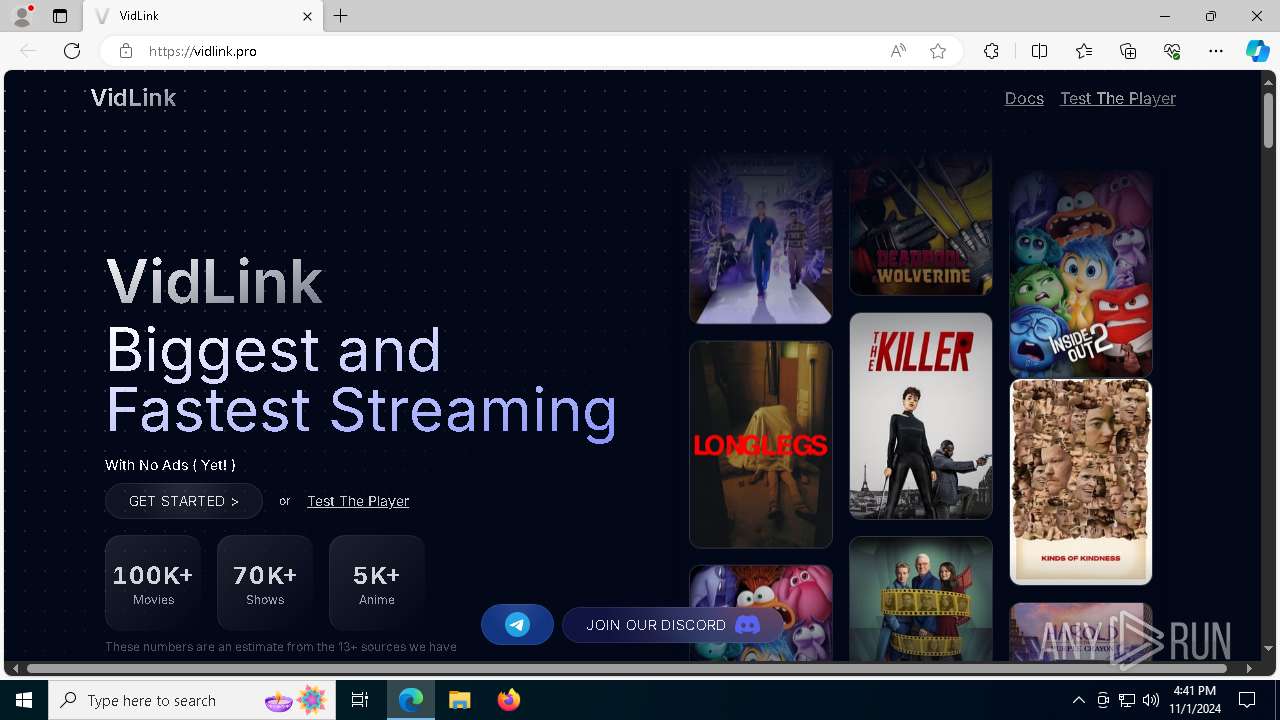
Task: Select the poster with three people and film strip
Action: click(921, 598)
